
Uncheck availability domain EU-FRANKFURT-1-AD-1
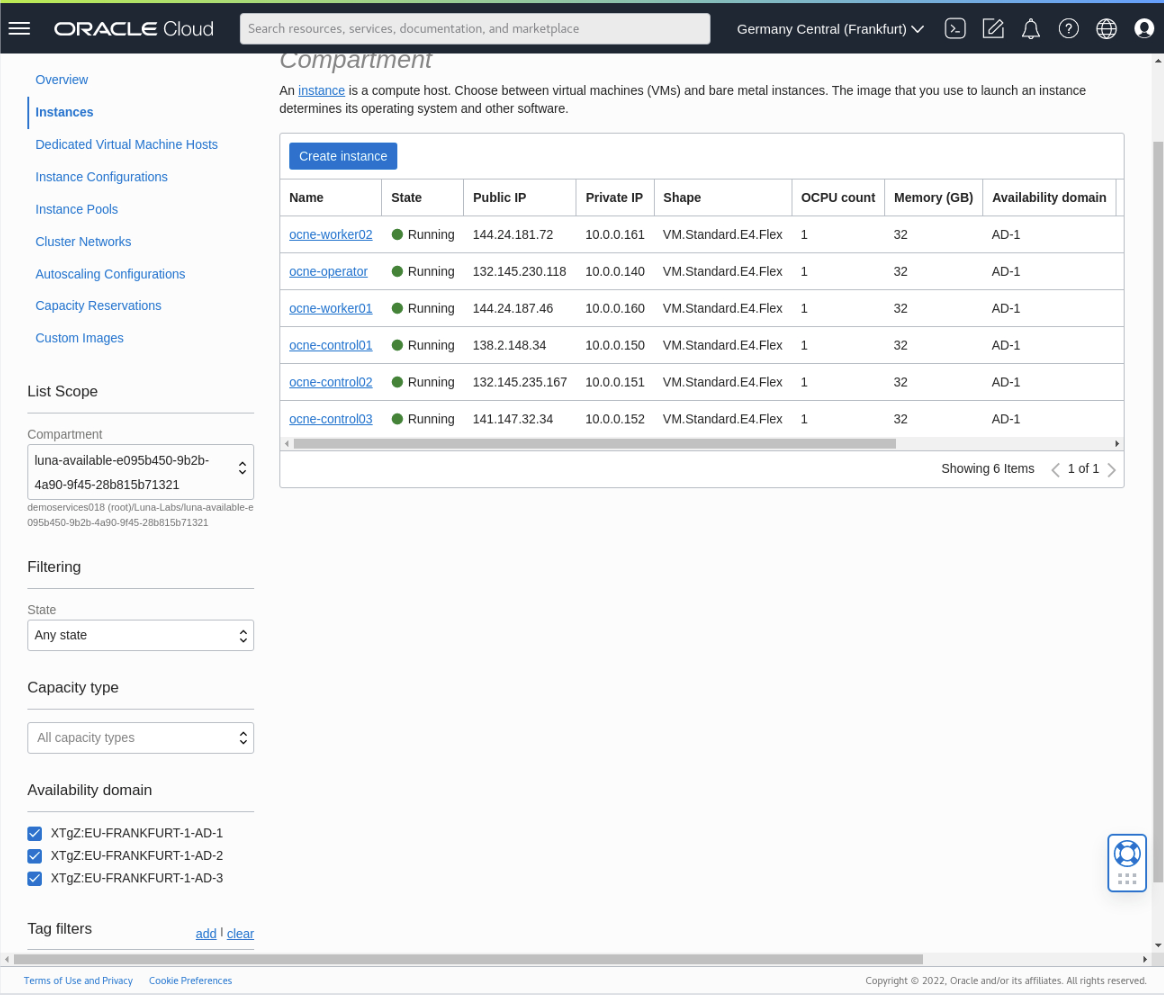tap(34, 833)
